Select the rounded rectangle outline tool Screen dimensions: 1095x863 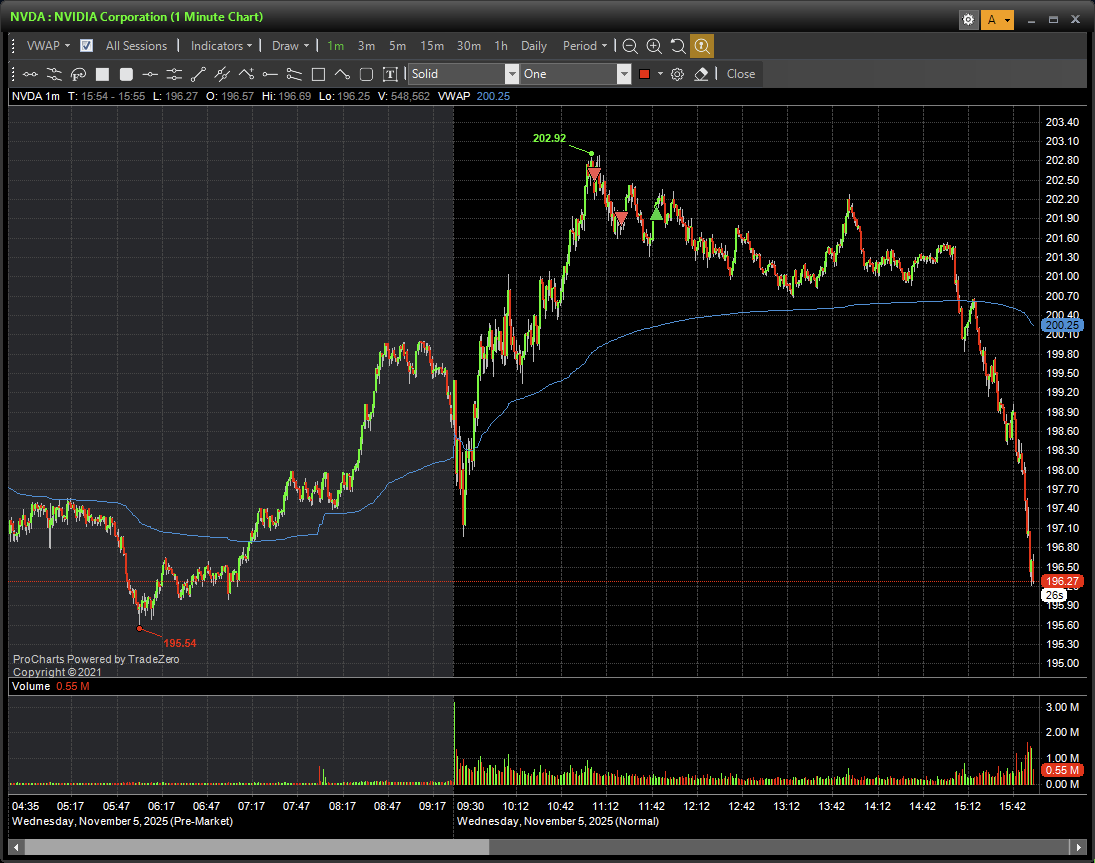click(x=366, y=74)
